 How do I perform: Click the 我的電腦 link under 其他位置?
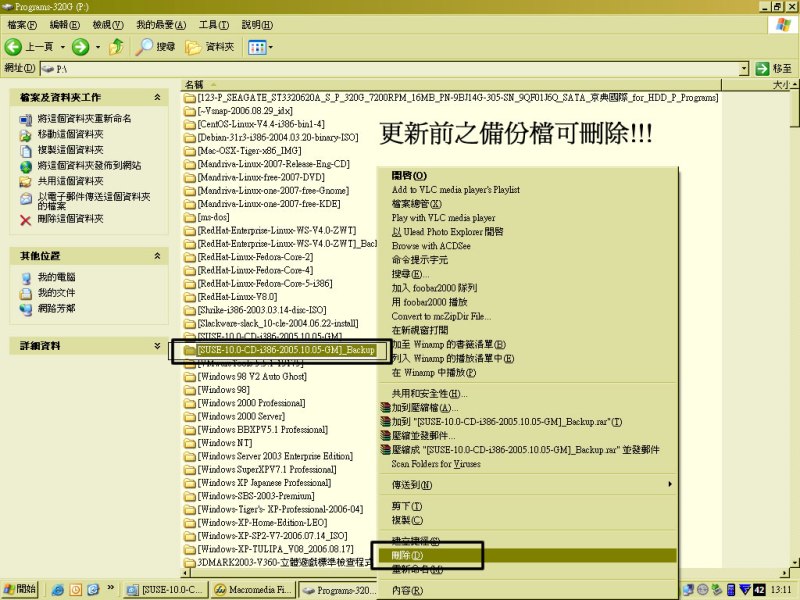pyautogui.click(x=56, y=277)
